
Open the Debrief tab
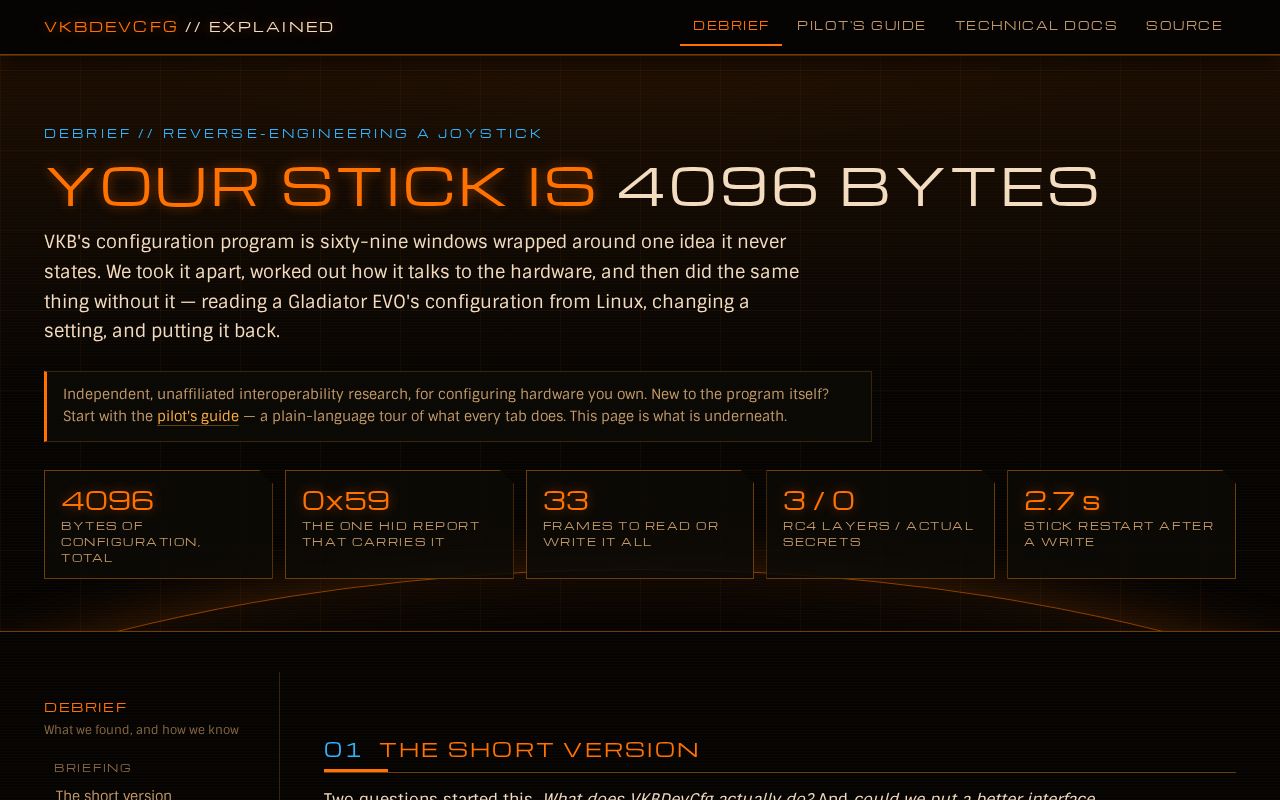tap(731, 25)
